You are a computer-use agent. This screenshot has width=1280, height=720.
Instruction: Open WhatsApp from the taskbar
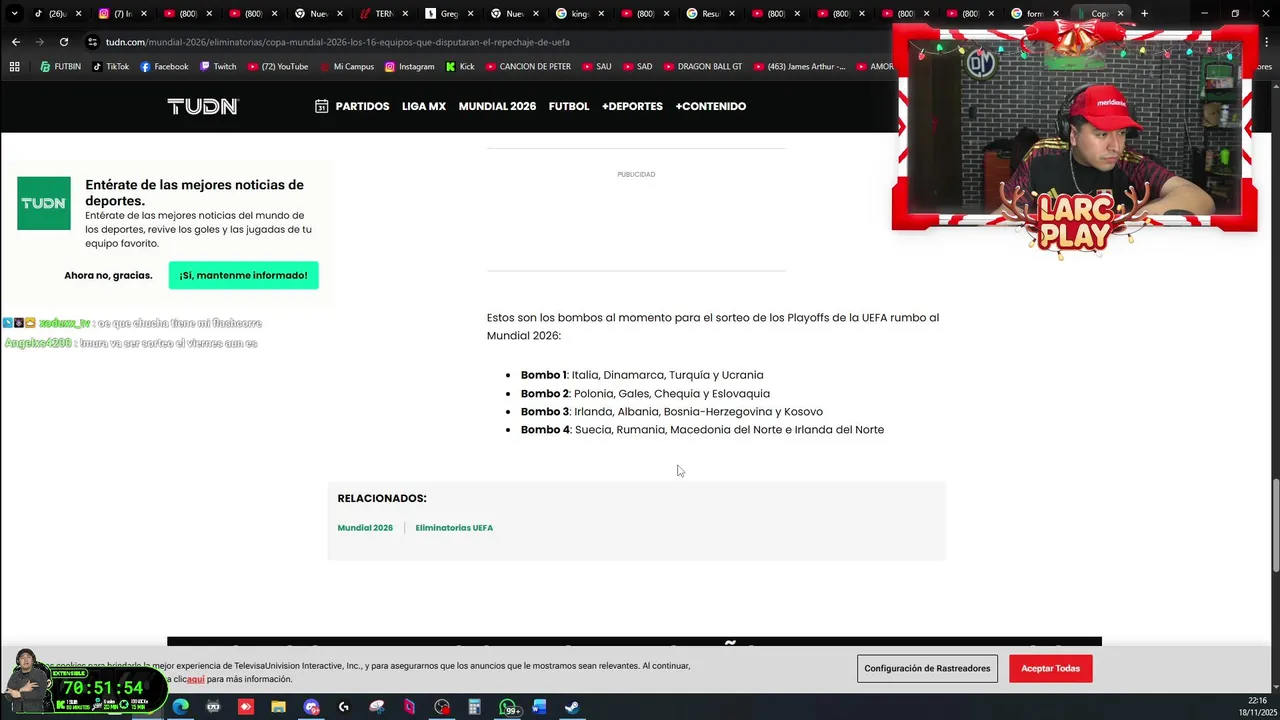(x=508, y=707)
